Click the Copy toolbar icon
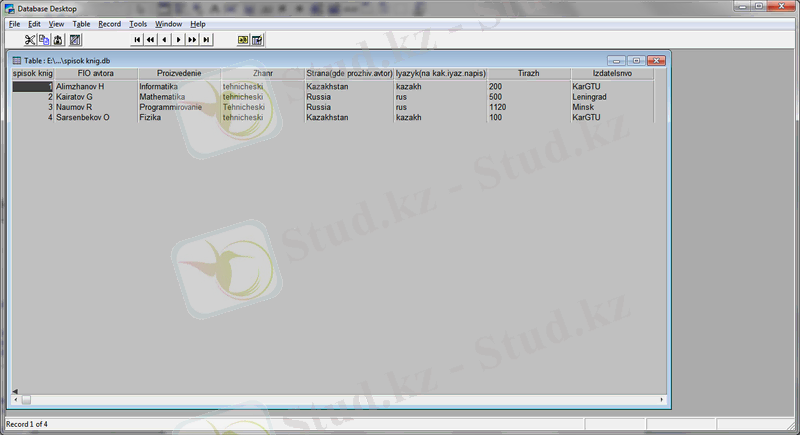 pos(44,40)
